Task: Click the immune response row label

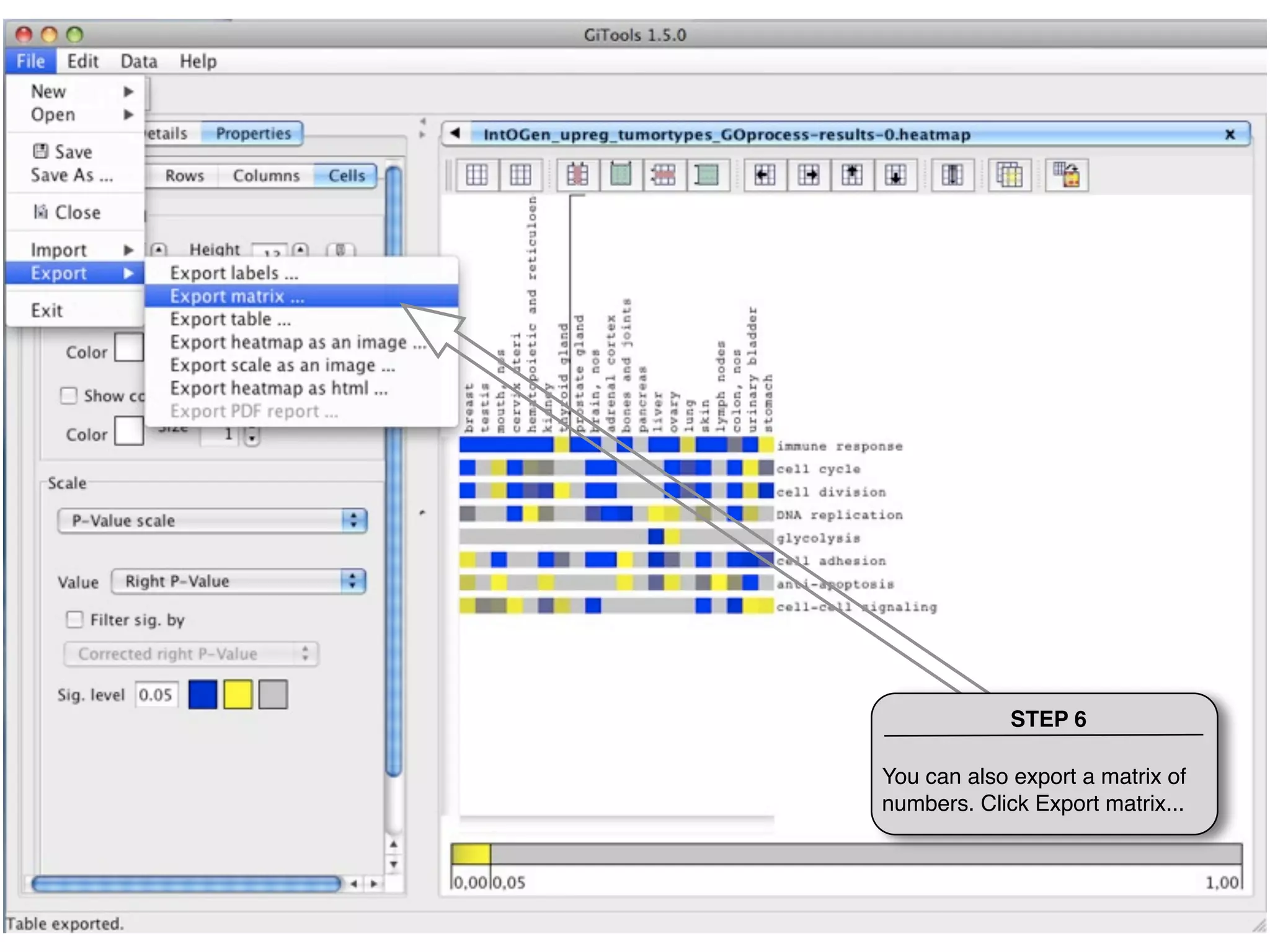Action: point(840,446)
